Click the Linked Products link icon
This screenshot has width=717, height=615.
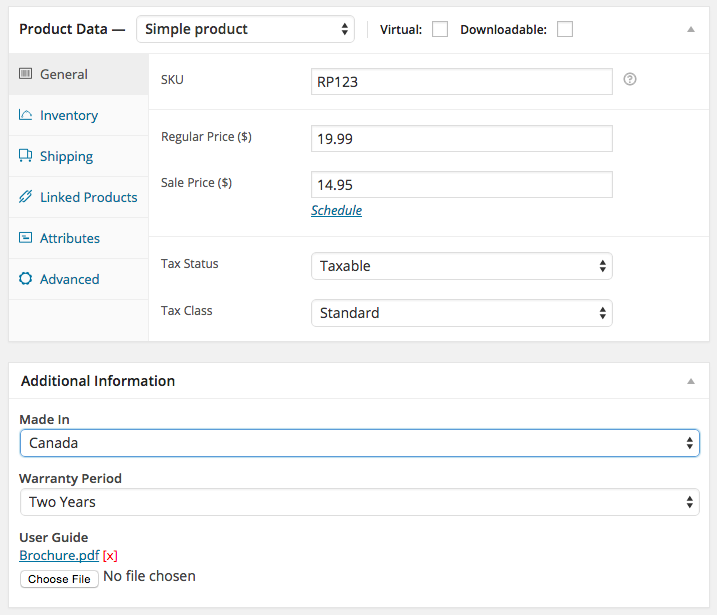click(x=26, y=197)
